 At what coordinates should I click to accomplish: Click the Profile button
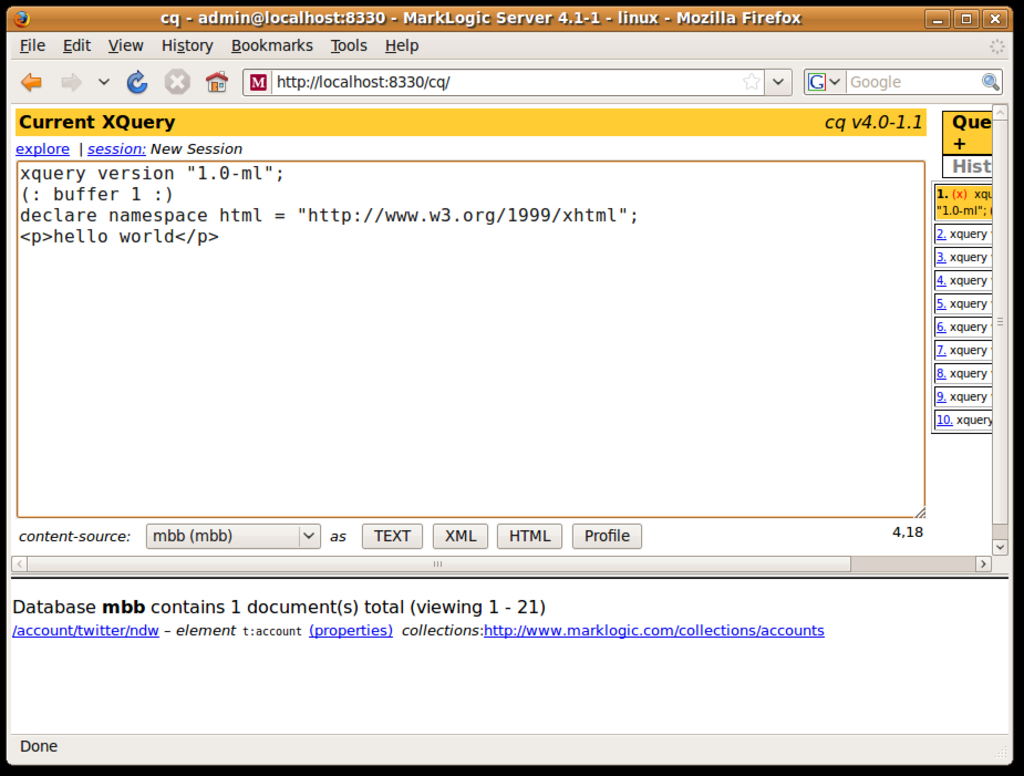pos(607,536)
